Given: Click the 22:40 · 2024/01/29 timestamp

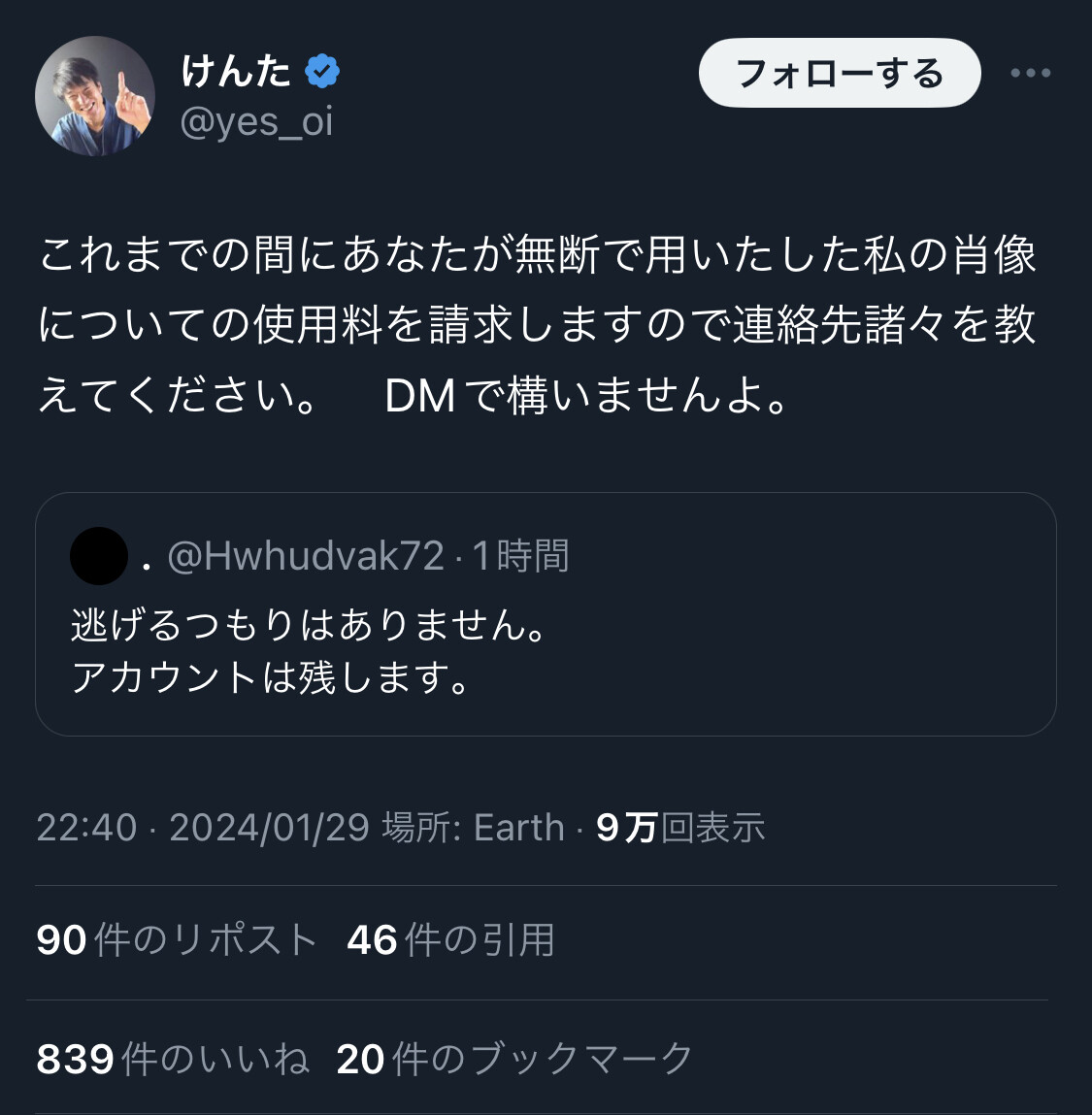Looking at the screenshot, I should pos(203,828).
